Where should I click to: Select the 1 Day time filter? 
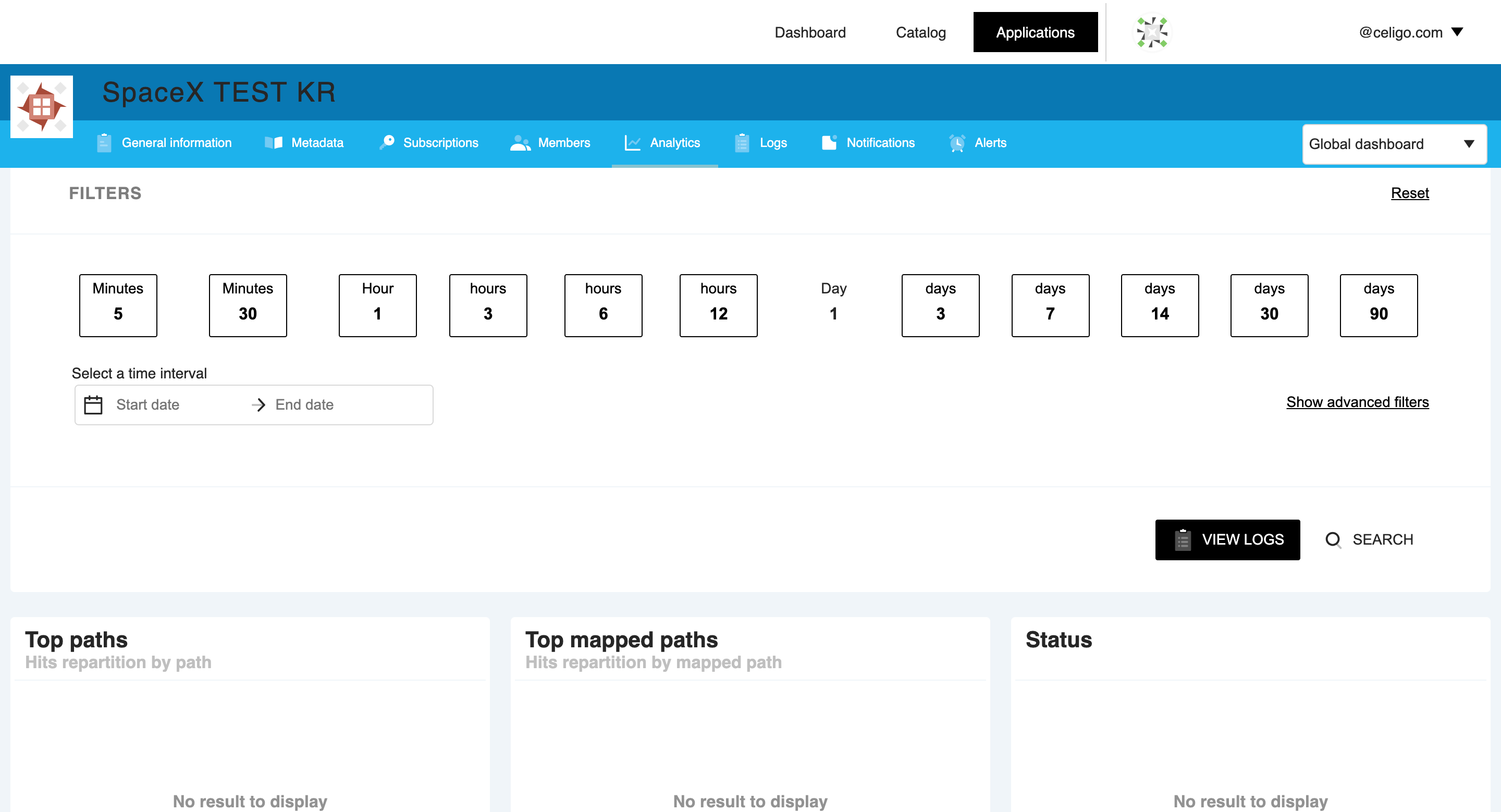833,305
